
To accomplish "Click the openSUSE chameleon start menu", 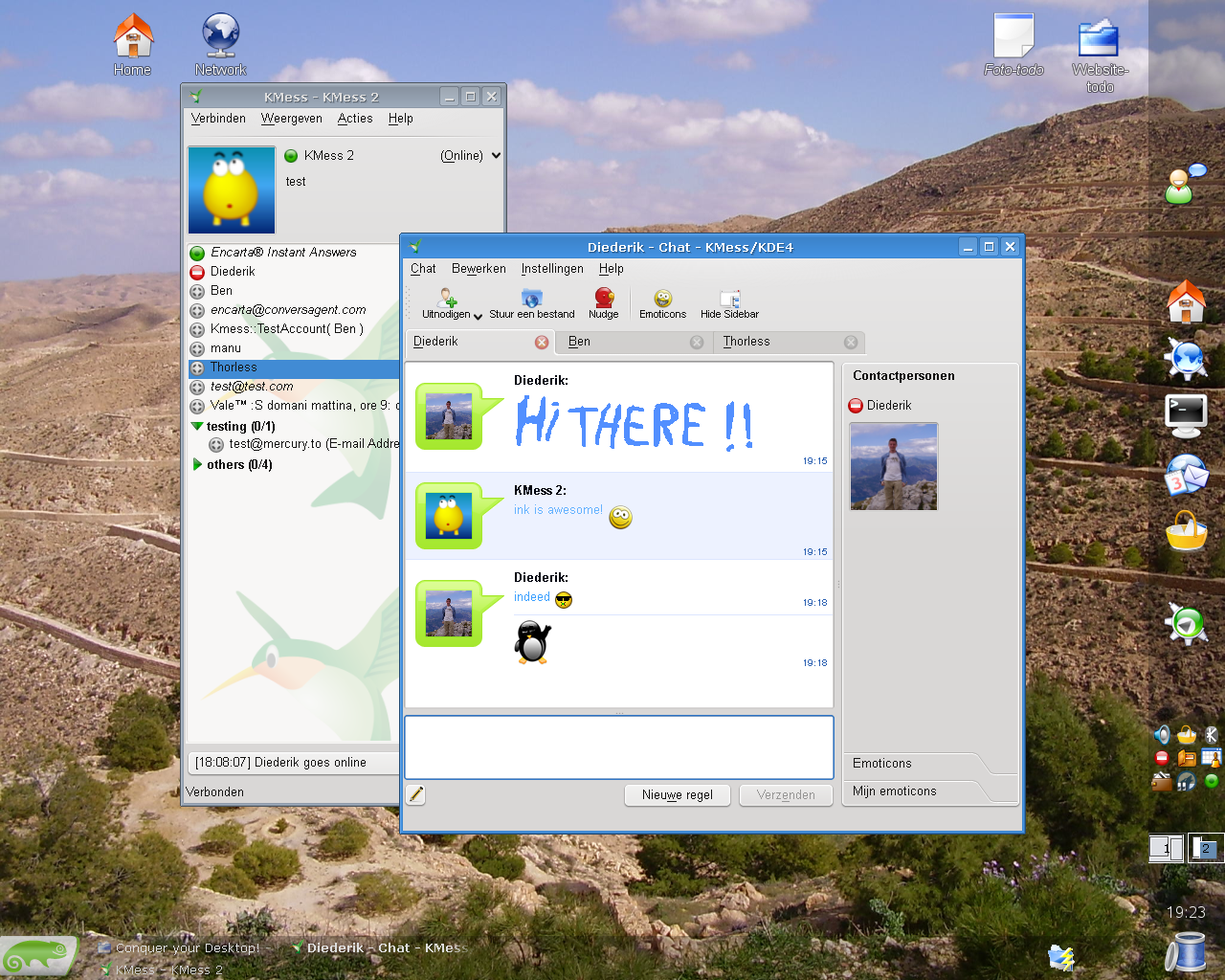I will [x=39, y=955].
